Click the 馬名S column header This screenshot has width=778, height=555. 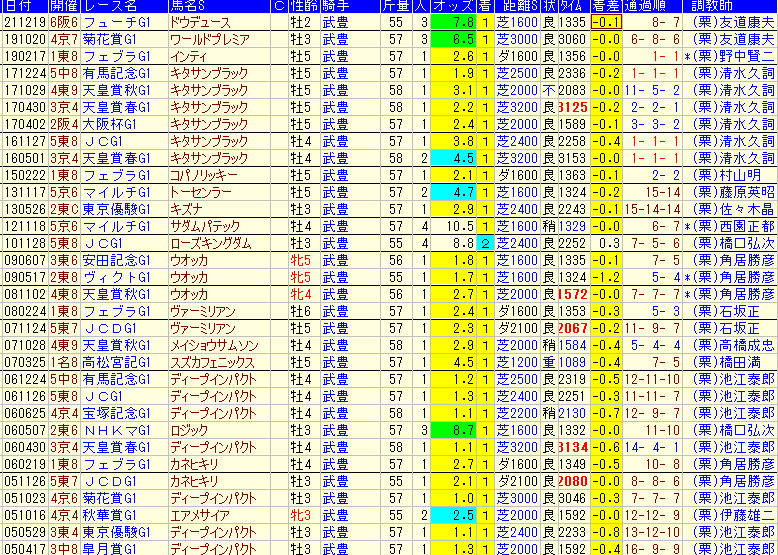(x=219, y=6)
